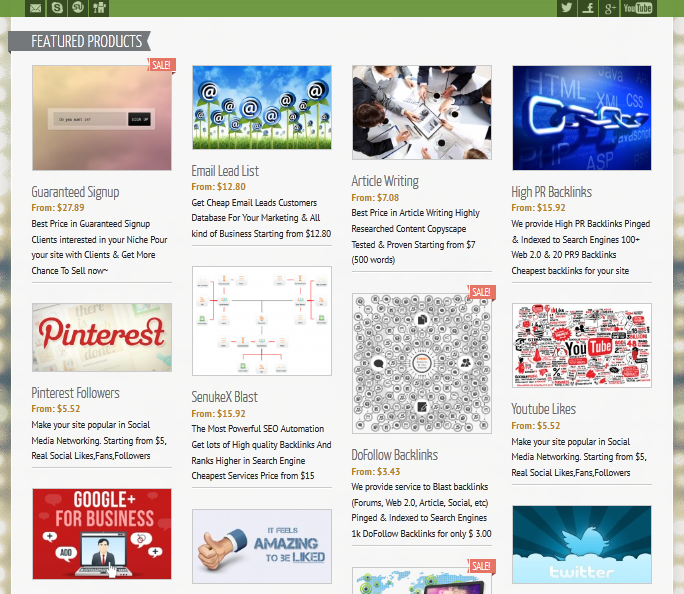Open the Guaranteed Signup product image
This screenshot has height=594, width=684.
(x=102, y=118)
